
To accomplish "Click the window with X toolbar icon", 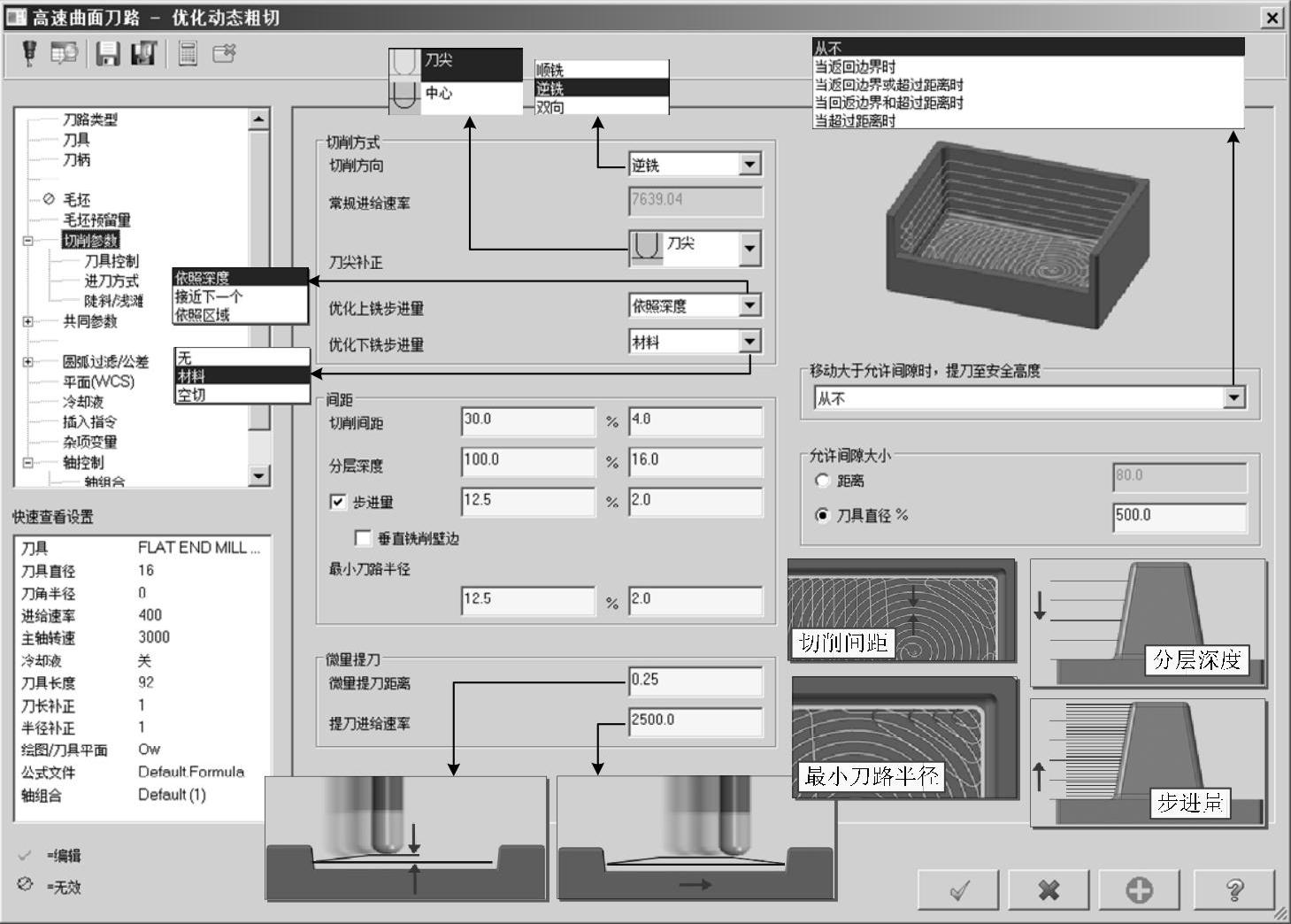I will [x=224, y=54].
